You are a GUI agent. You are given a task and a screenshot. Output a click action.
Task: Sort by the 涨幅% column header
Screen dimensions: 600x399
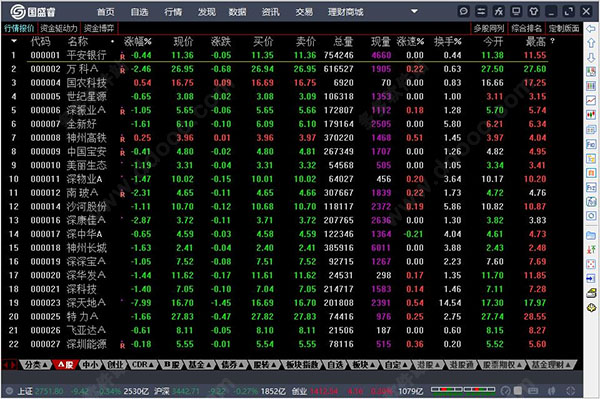click(137, 41)
